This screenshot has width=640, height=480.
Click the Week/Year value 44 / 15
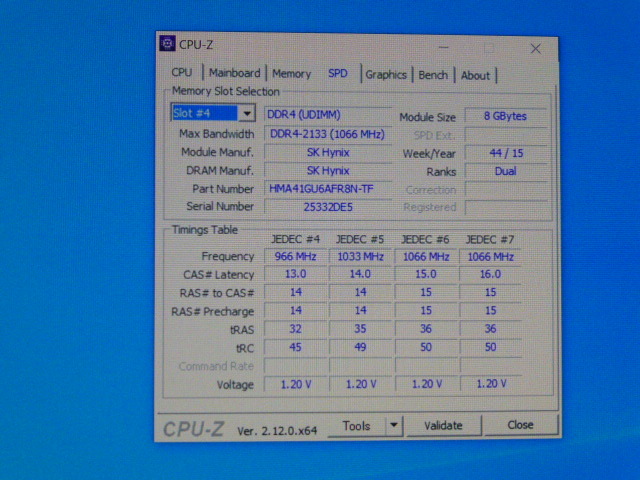pyautogui.click(x=506, y=153)
